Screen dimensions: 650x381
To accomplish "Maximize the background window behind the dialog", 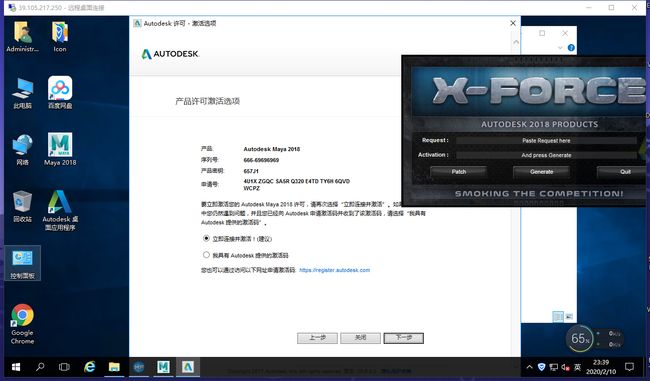I will (x=542, y=33).
